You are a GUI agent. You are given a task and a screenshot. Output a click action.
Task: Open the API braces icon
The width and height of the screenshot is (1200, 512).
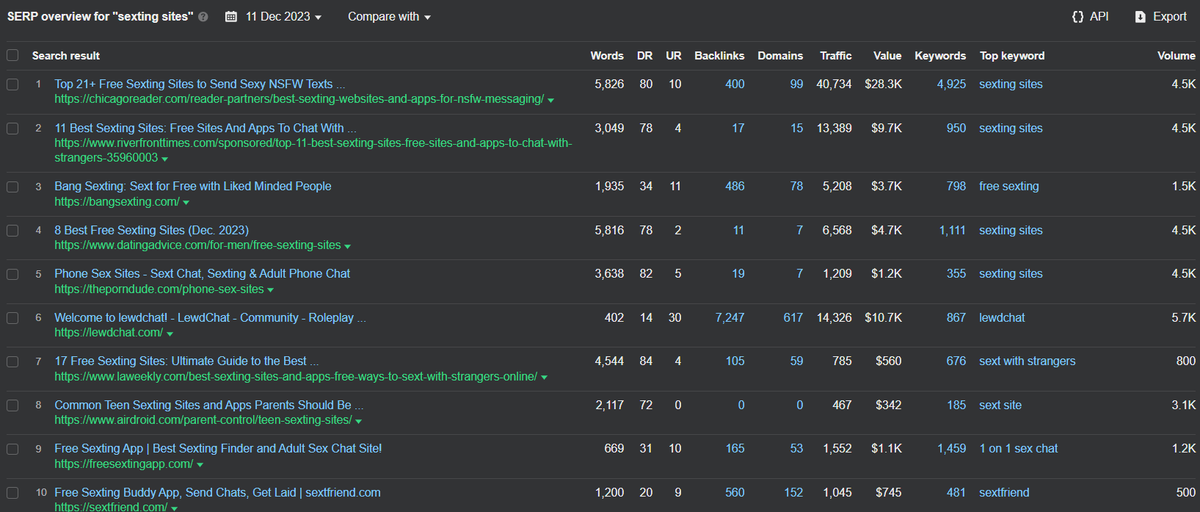[x=1078, y=17]
